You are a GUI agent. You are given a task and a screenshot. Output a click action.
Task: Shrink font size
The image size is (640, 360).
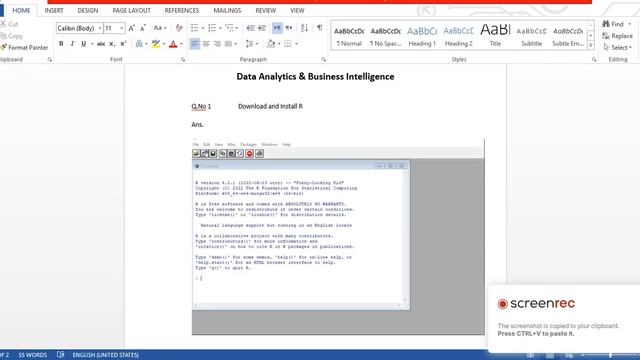(x=142, y=28)
